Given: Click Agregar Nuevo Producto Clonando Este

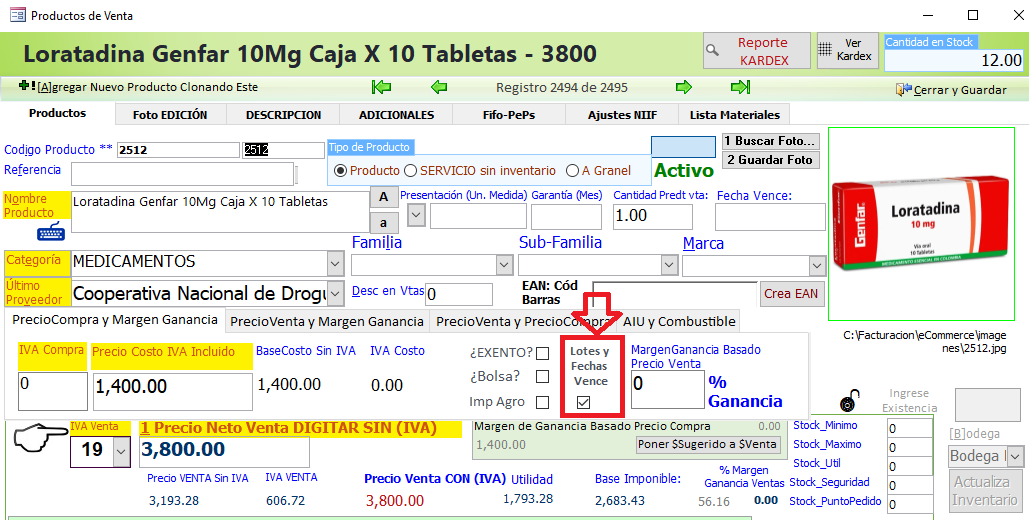Looking at the screenshot, I should (138, 87).
